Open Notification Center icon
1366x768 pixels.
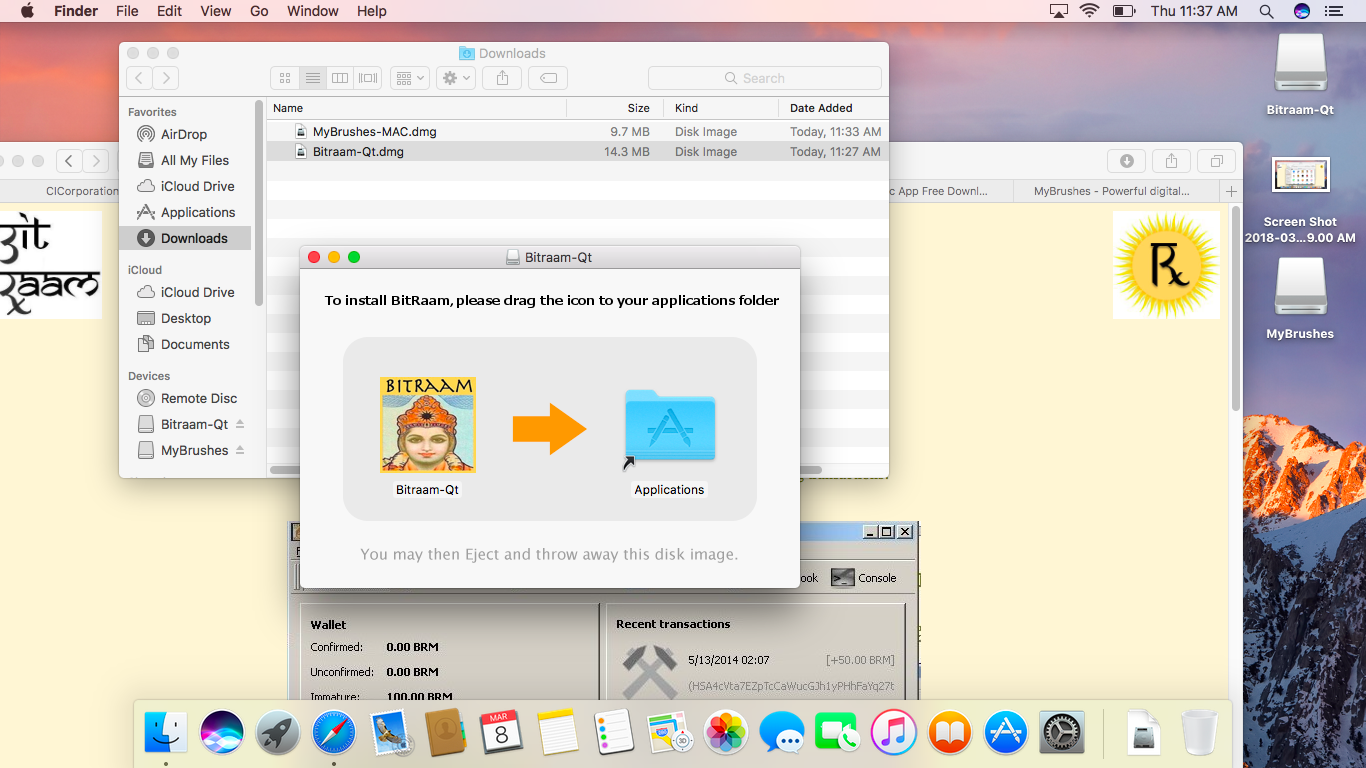click(x=1333, y=11)
